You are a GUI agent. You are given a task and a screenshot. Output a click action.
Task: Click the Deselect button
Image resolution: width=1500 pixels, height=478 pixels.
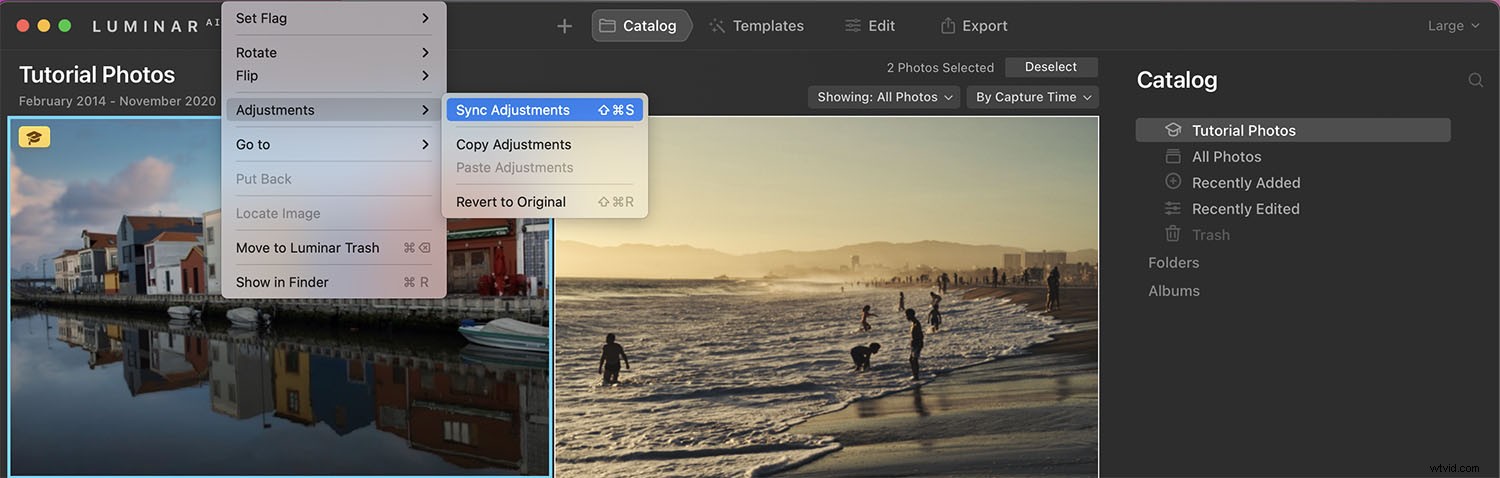1051,67
